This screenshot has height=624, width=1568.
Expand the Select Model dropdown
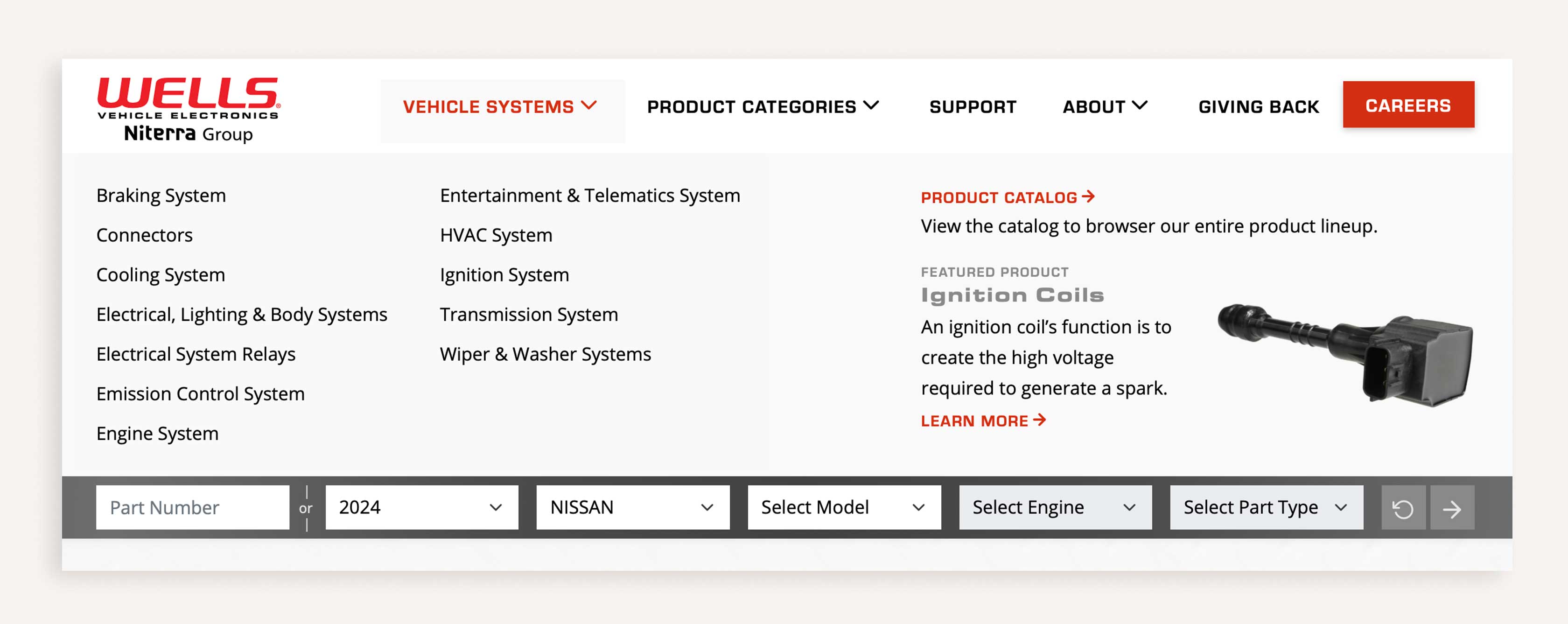tap(844, 508)
